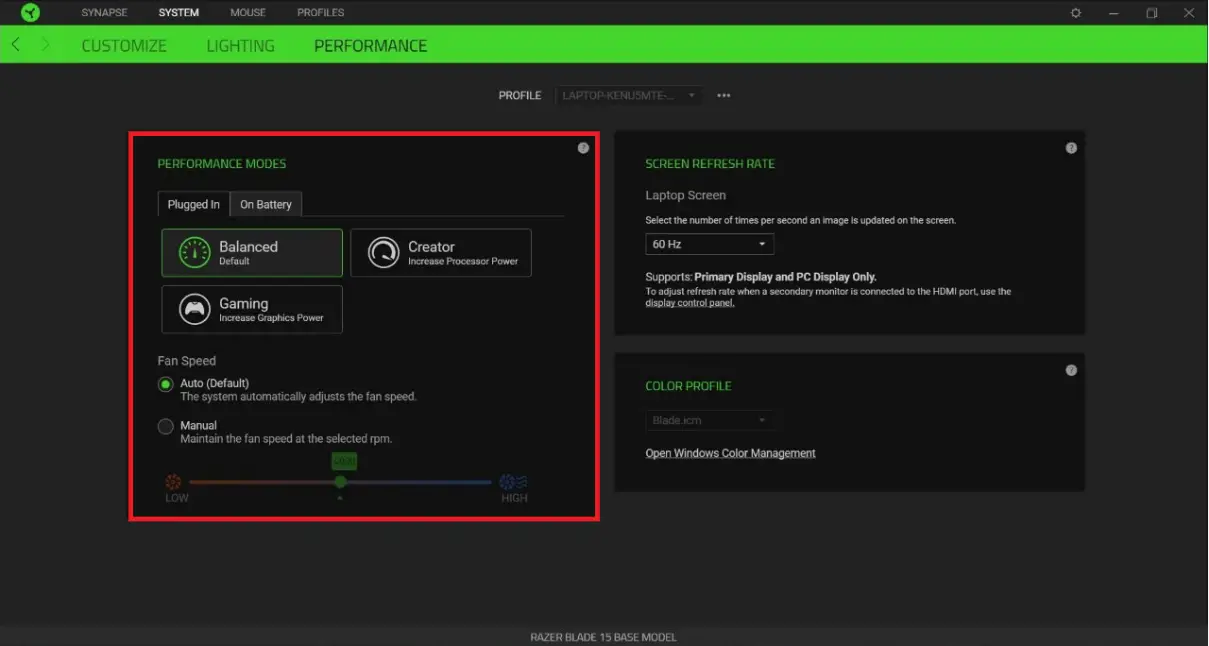
Task: Open Synapse settings via the gear icon
Action: click(x=1075, y=12)
